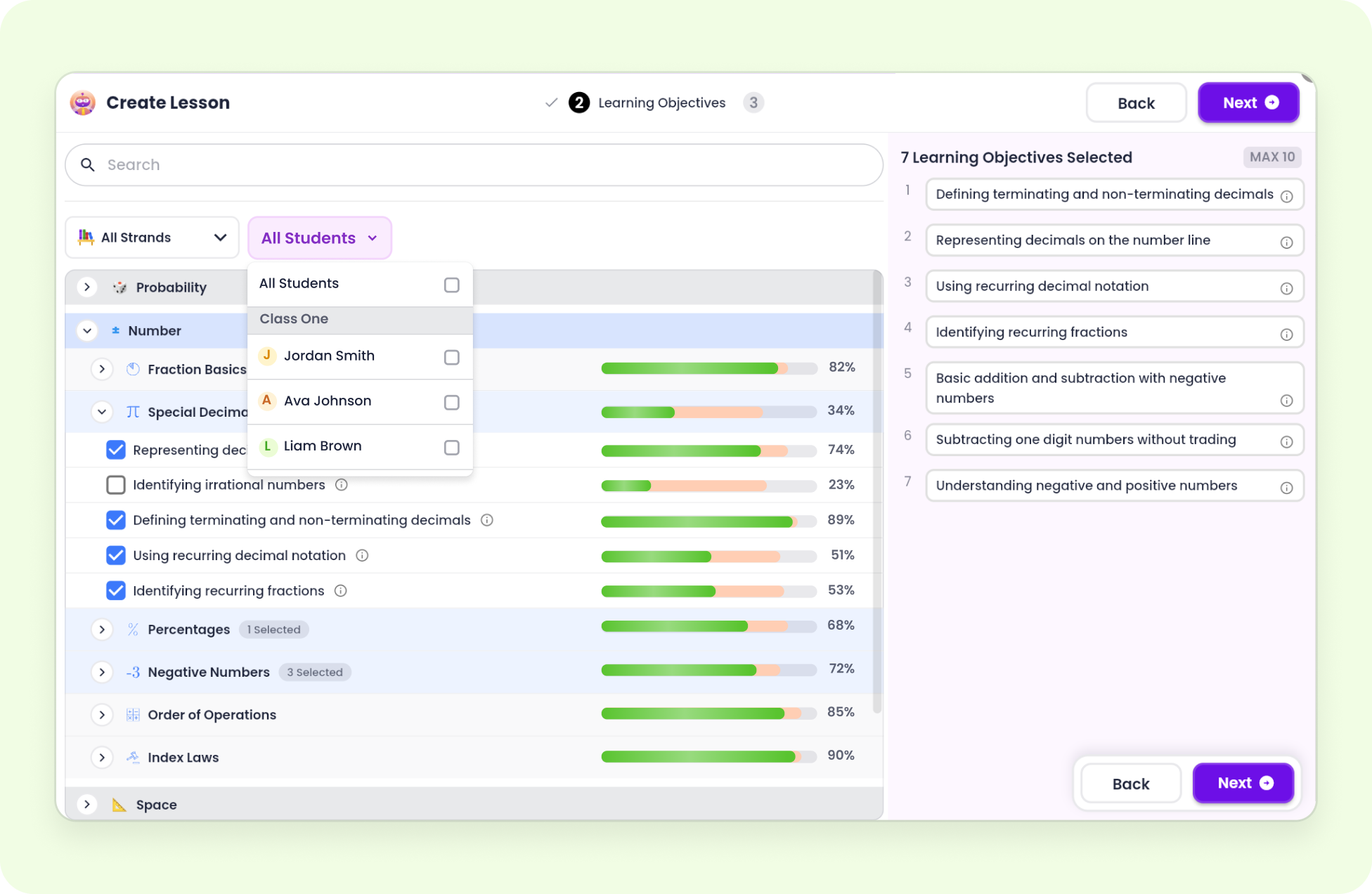1372x894 pixels.
Task: Tick the Identifying irrational numbers checkbox
Action: [x=116, y=485]
